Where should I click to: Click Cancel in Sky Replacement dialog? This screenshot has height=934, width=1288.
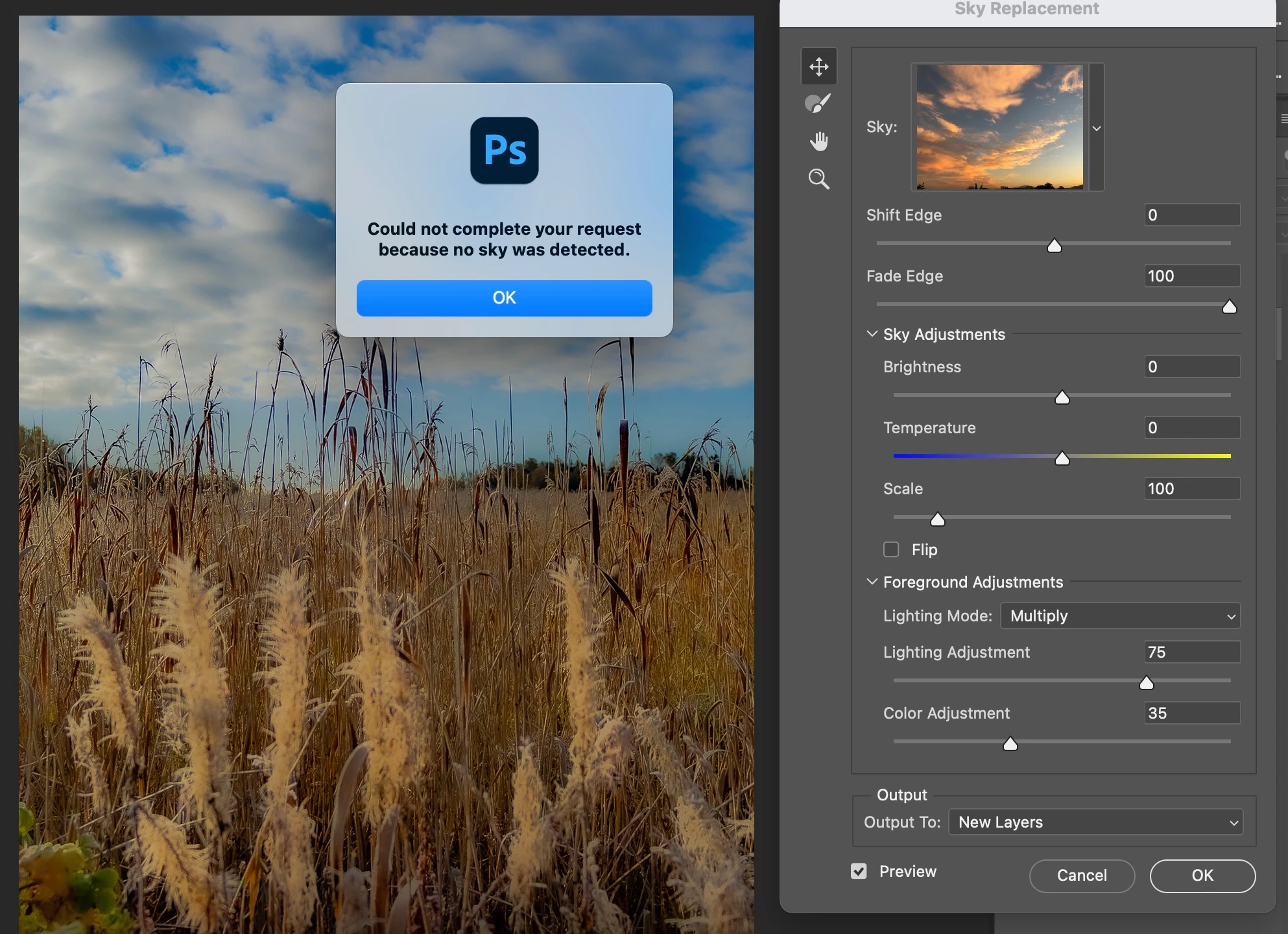(x=1082, y=876)
